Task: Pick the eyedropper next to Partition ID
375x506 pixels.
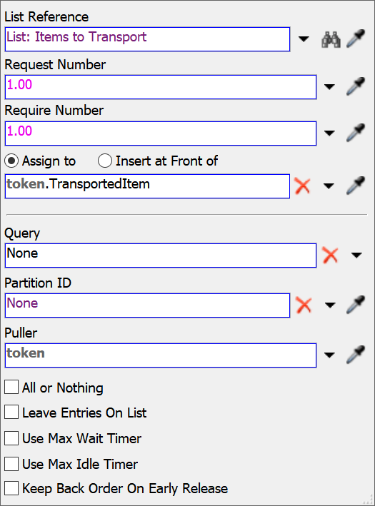Action: (x=355, y=305)
